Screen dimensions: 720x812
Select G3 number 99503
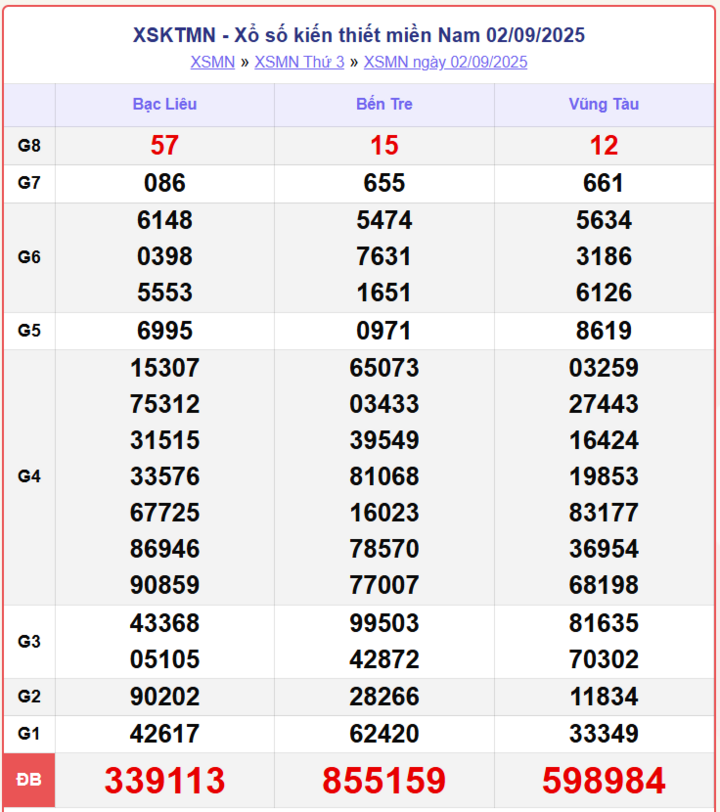(384, 624)
